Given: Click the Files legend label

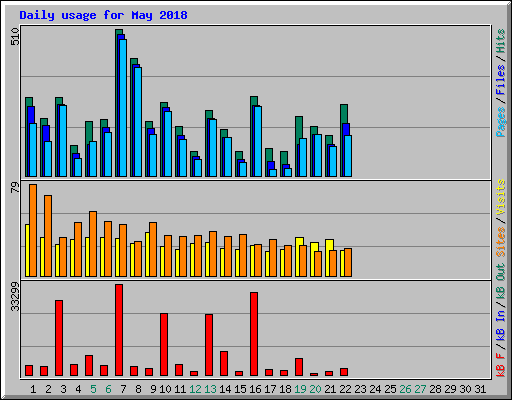Looking at the screenshot, I should (x=501, y=80).
